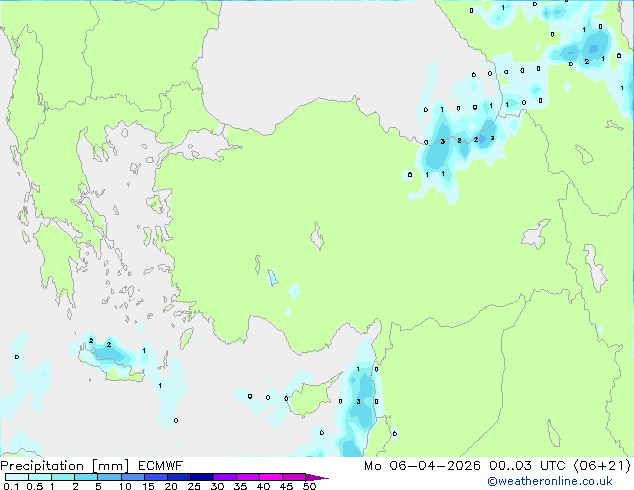Pick the legend swatch between 5 and 10

point(109,477)
